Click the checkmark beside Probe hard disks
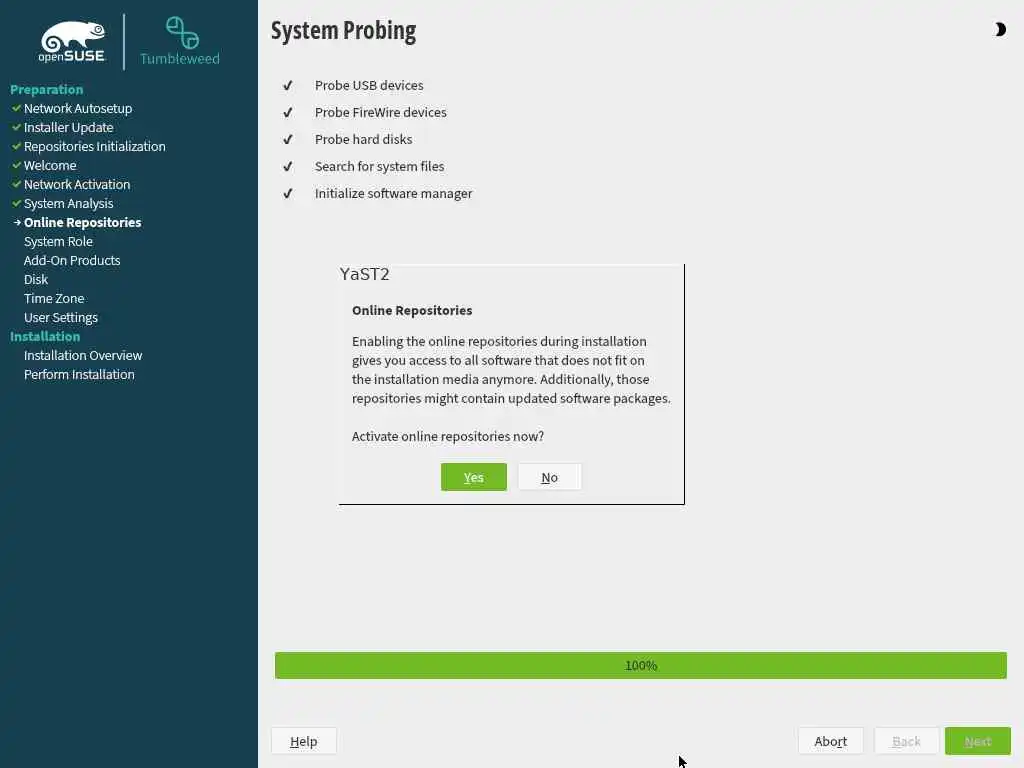 287,139
